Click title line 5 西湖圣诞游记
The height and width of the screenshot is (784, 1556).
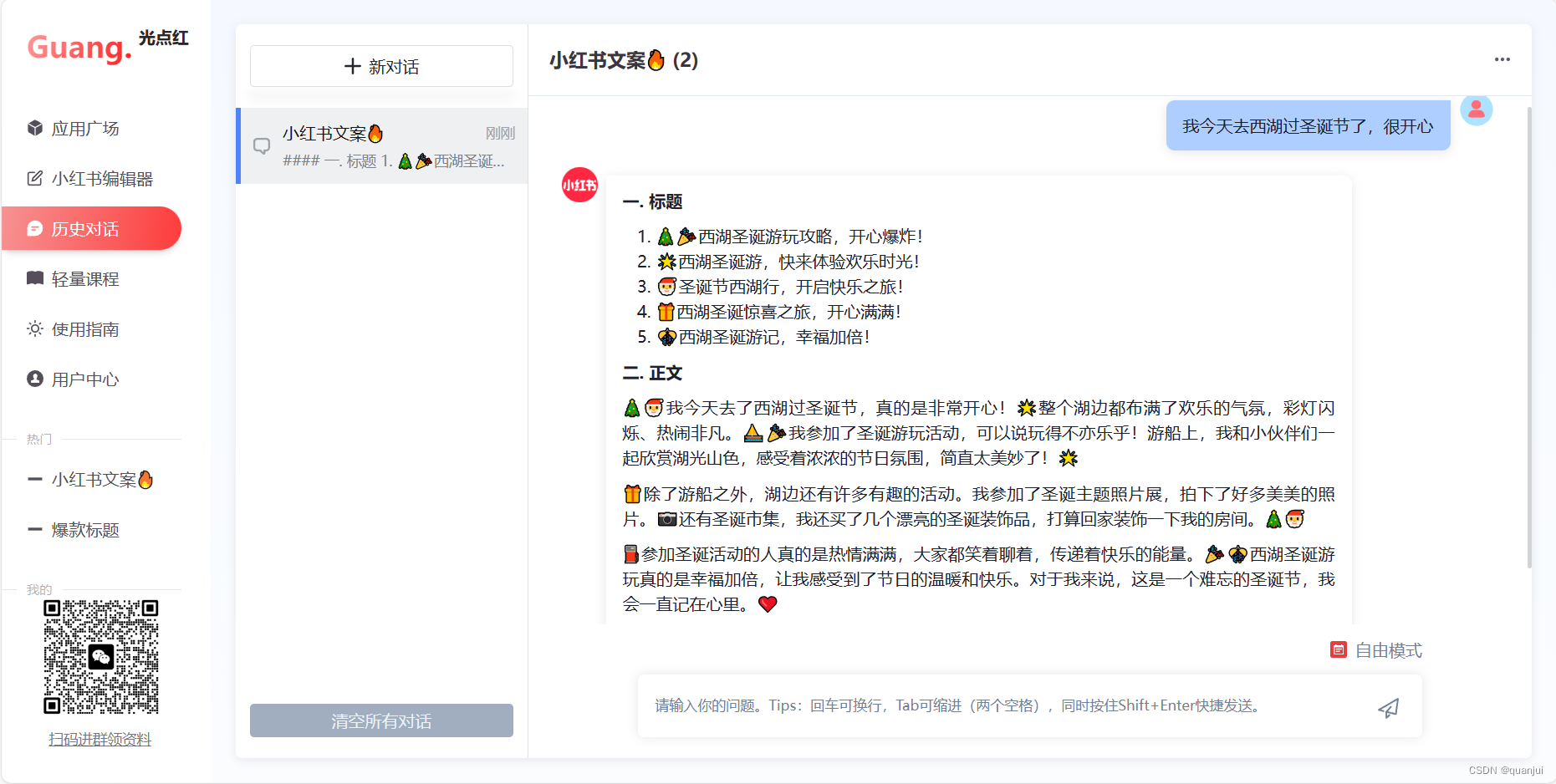point(763,337)
